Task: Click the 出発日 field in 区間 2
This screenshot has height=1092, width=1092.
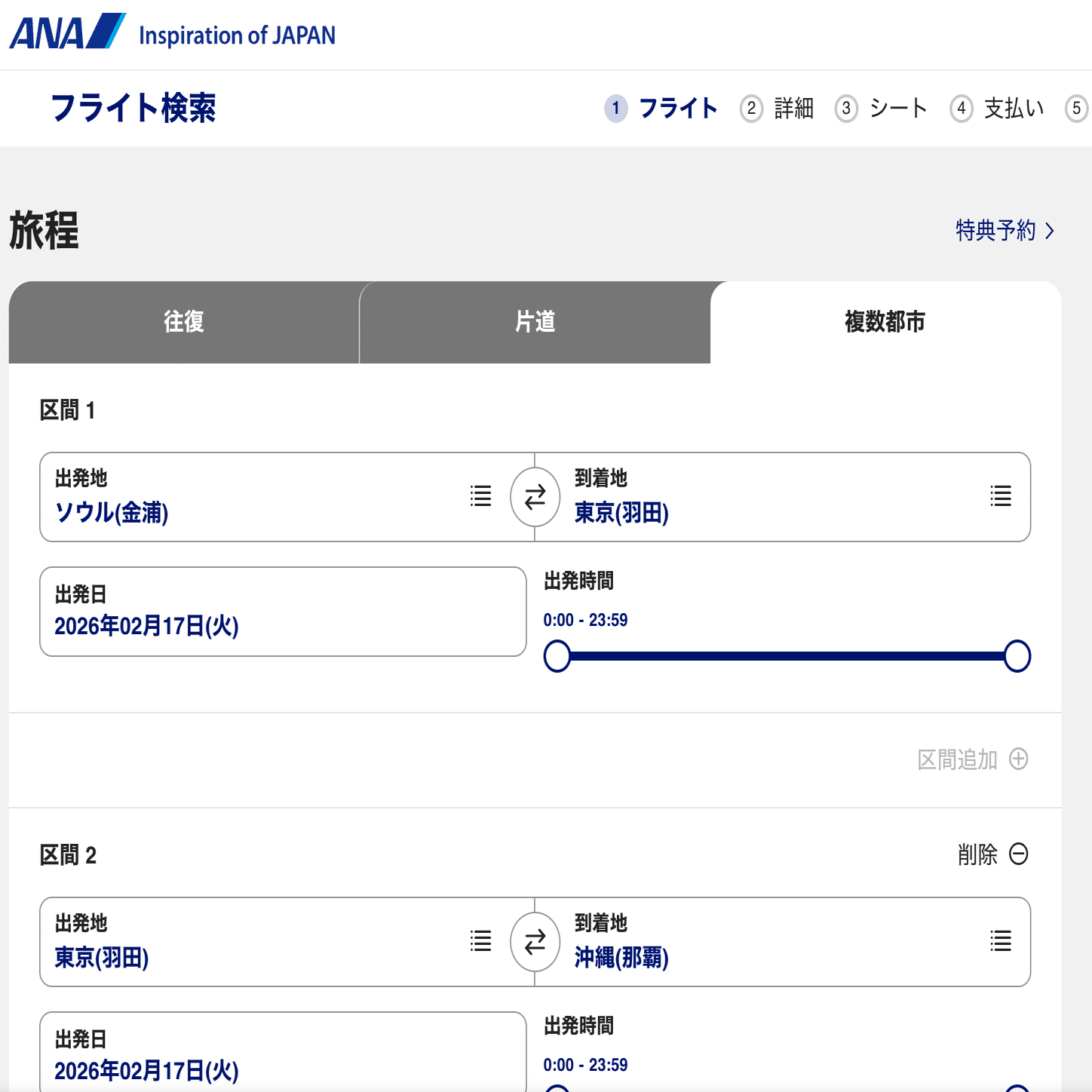Action: 283,1054
